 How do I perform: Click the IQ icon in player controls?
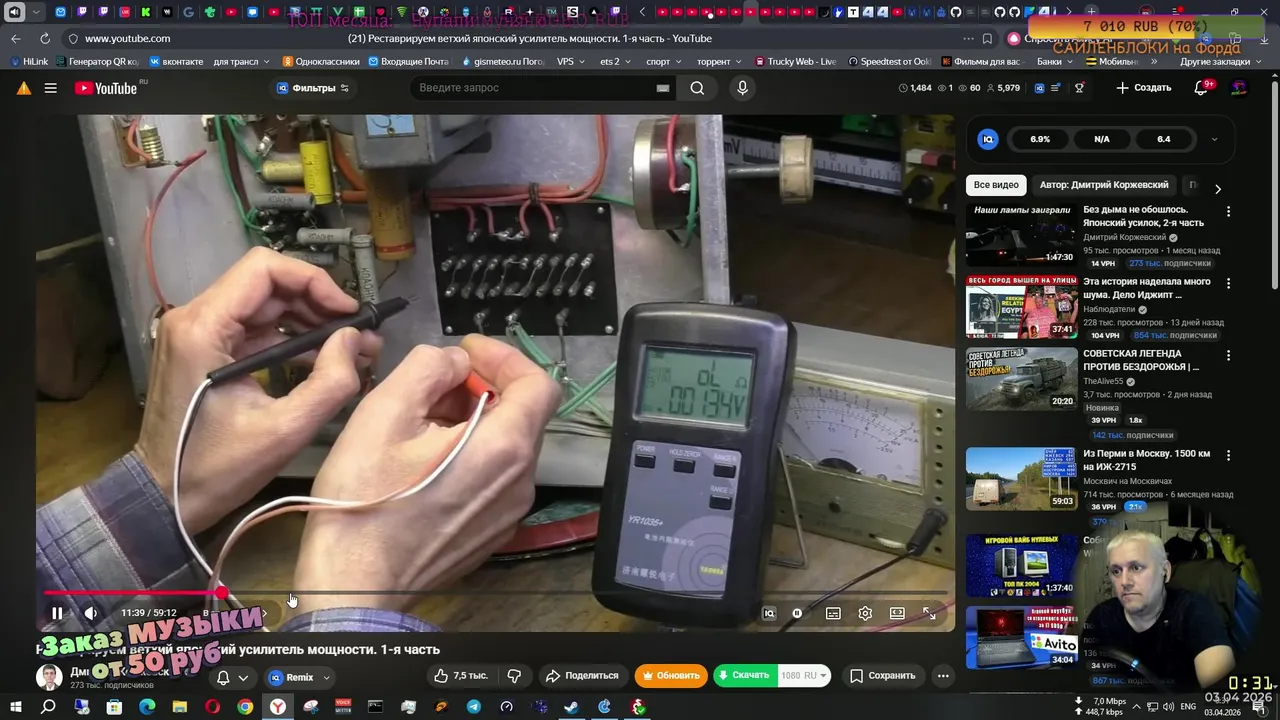tap(769, 613)
